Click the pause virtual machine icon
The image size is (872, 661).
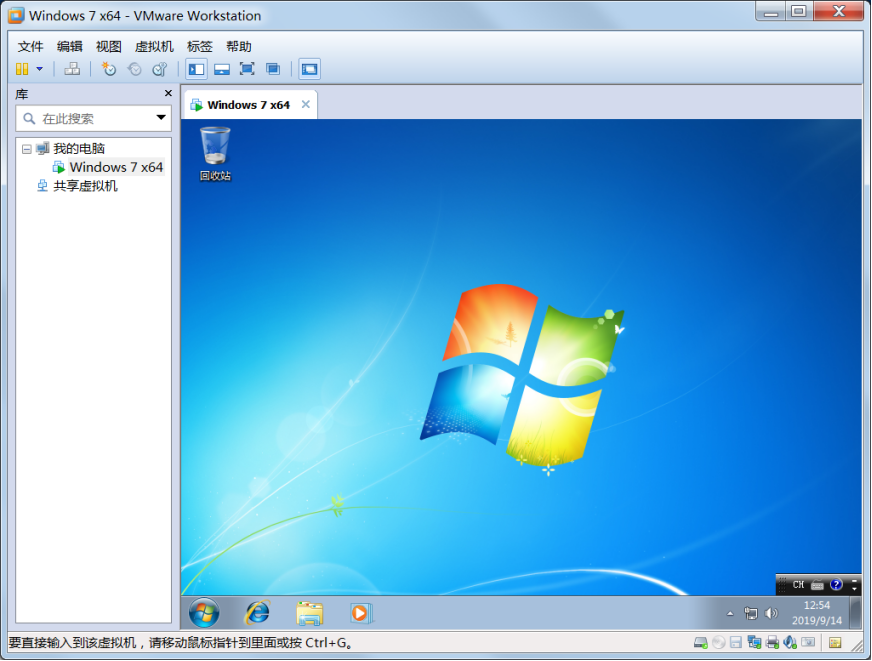click(x=22, y=69)
